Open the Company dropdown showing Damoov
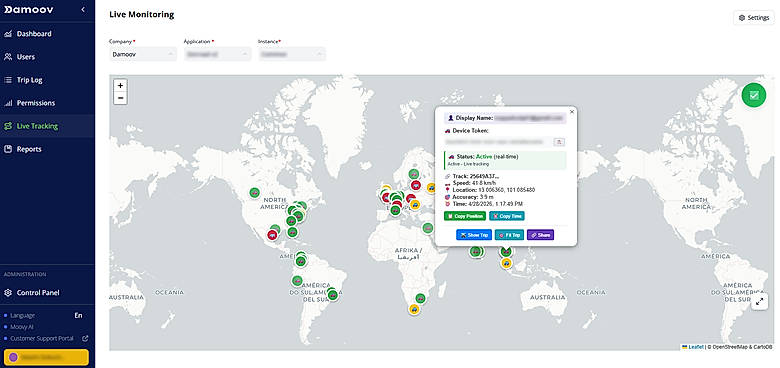The height and width of the screenshot is (368, 780). (143, 54)
